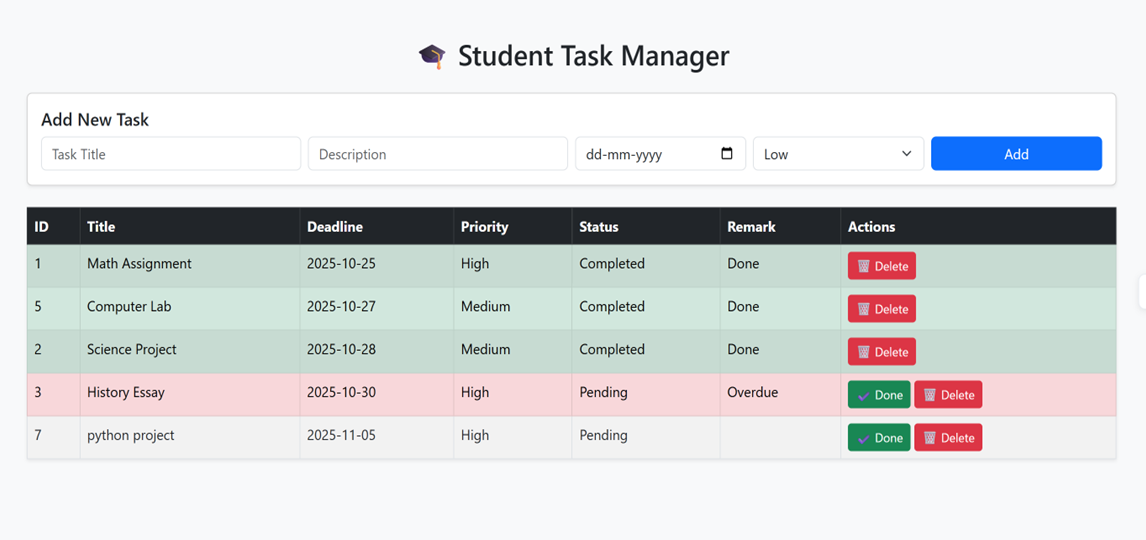Click the Medium priority of Computer Lab

click(485, 306)
